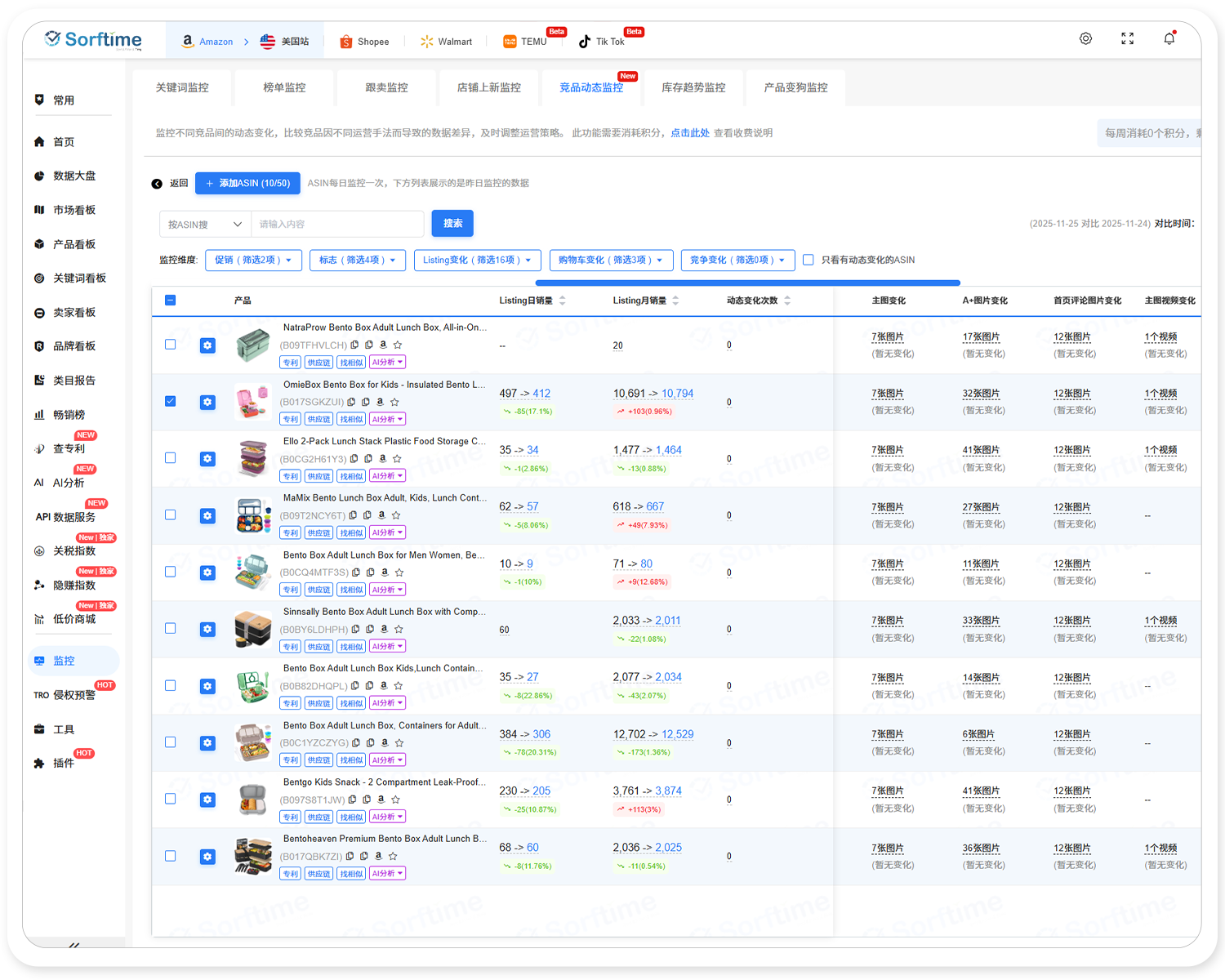Toggle fullscreen mode icon

[1127, 39]
